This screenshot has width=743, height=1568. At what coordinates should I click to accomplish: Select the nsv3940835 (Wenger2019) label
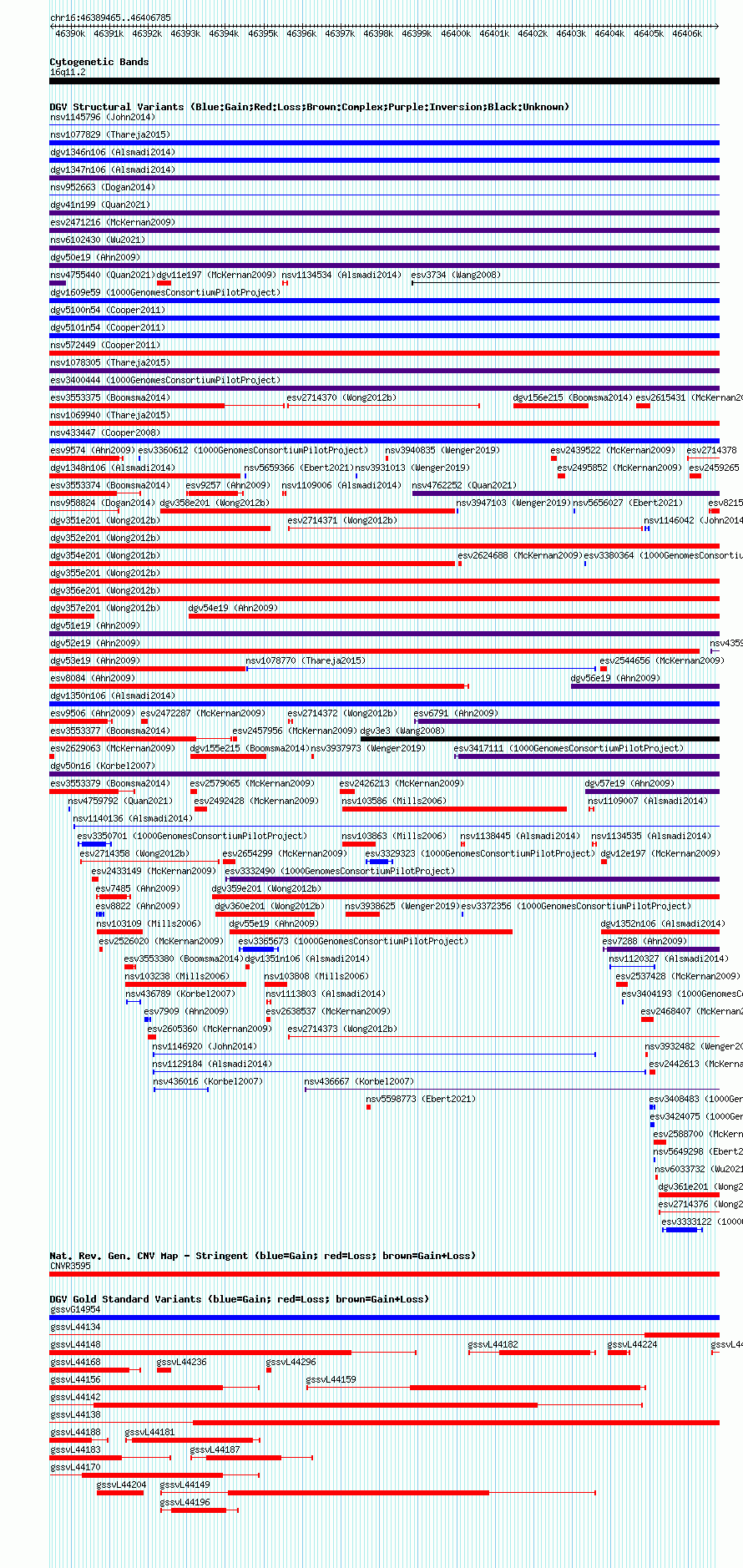pos(442,450)
